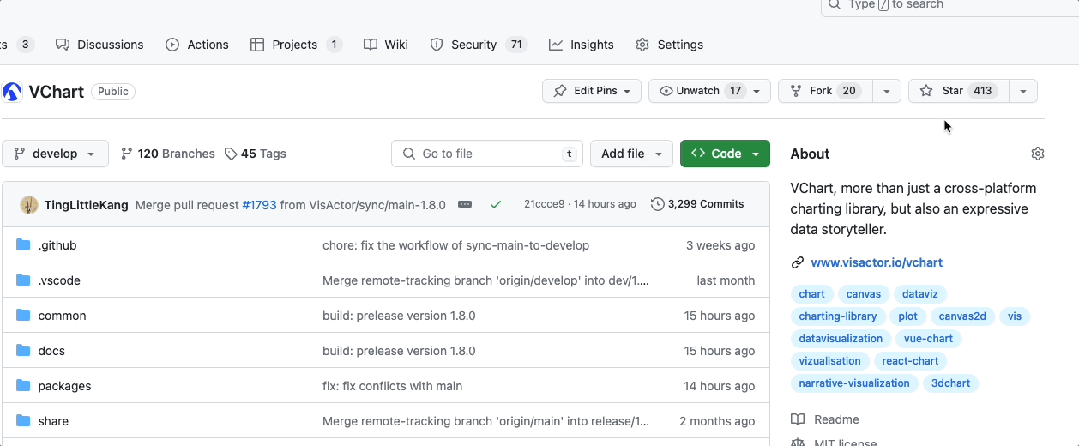Open the common folder
1079x446 pixels.
62,316
